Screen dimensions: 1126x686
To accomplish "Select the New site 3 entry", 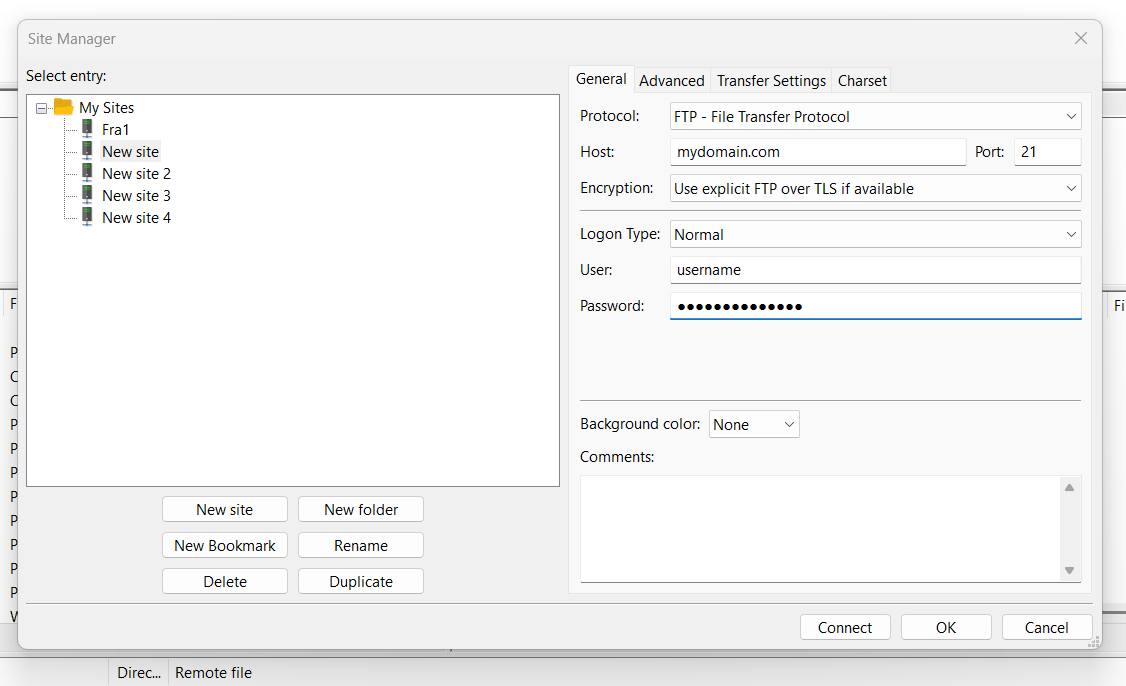I will [135, 195].
